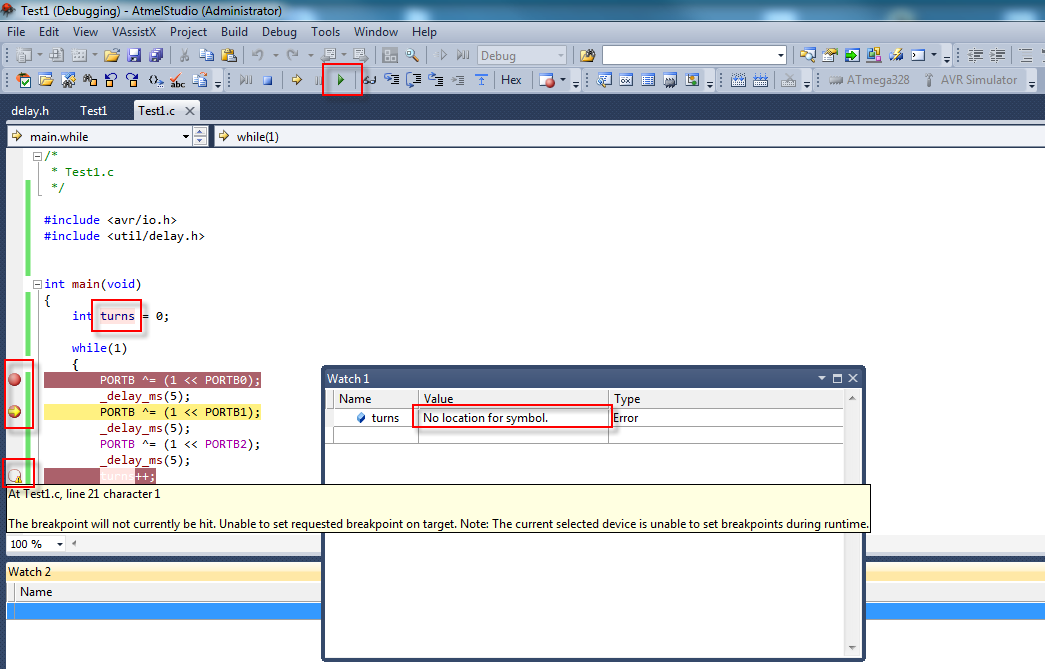Screen dimensions: 1045x669
Task: Click the Command Window icon
Action: 918,55
